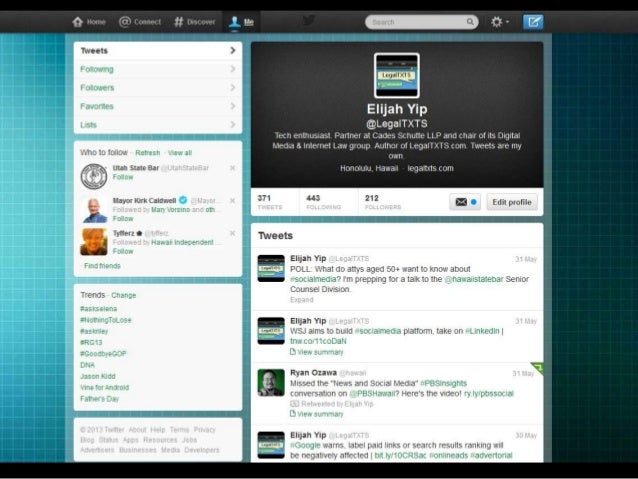Open the 31 May timestamp of the POLL tweet

pos(526,259)
